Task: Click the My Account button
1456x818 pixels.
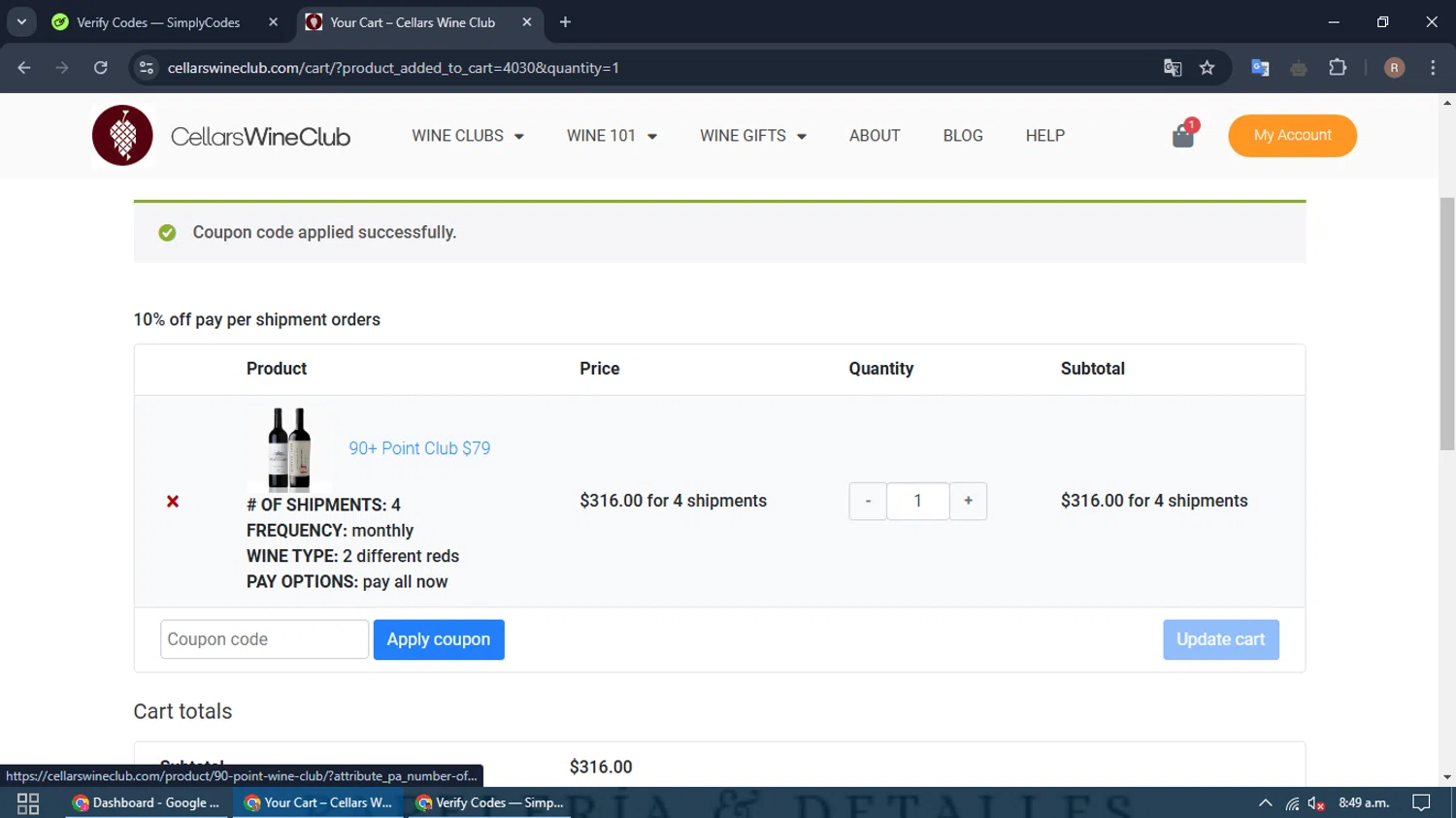Action: (1292, 136)
